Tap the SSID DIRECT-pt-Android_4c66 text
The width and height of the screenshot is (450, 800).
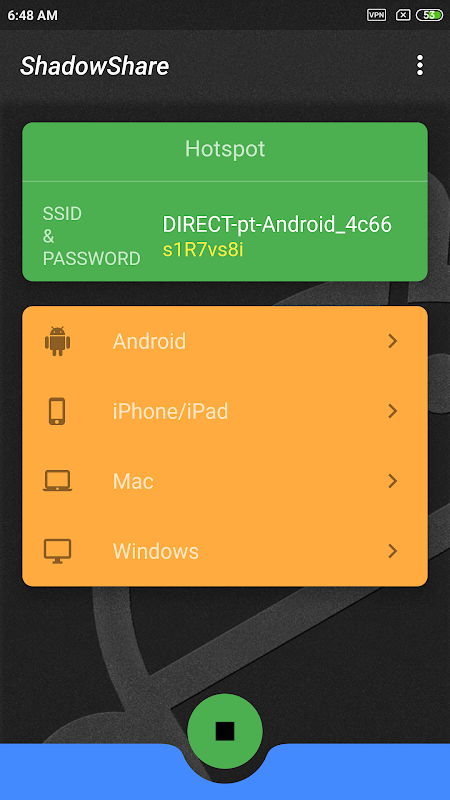click(277, 224)
